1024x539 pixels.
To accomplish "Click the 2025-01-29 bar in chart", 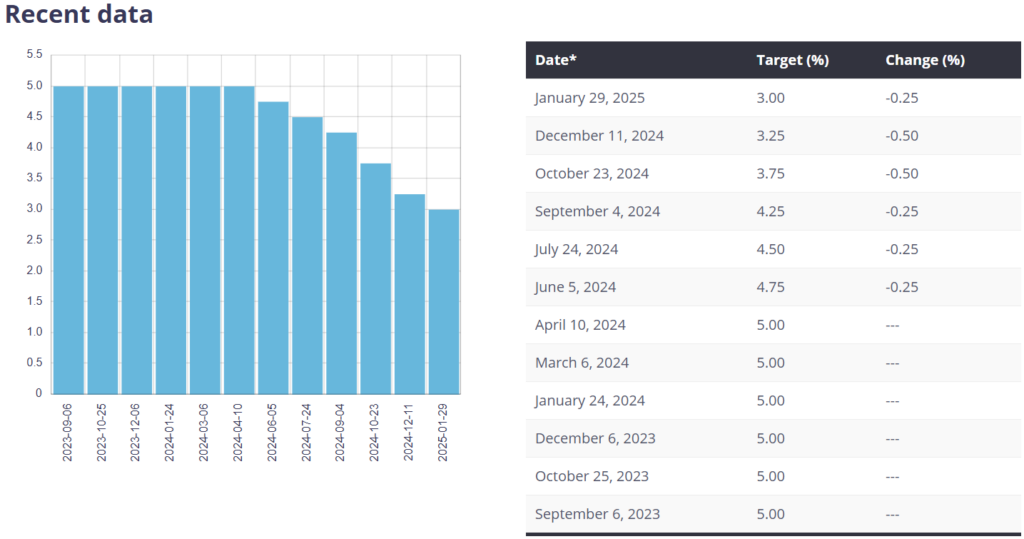I will 444,300.
